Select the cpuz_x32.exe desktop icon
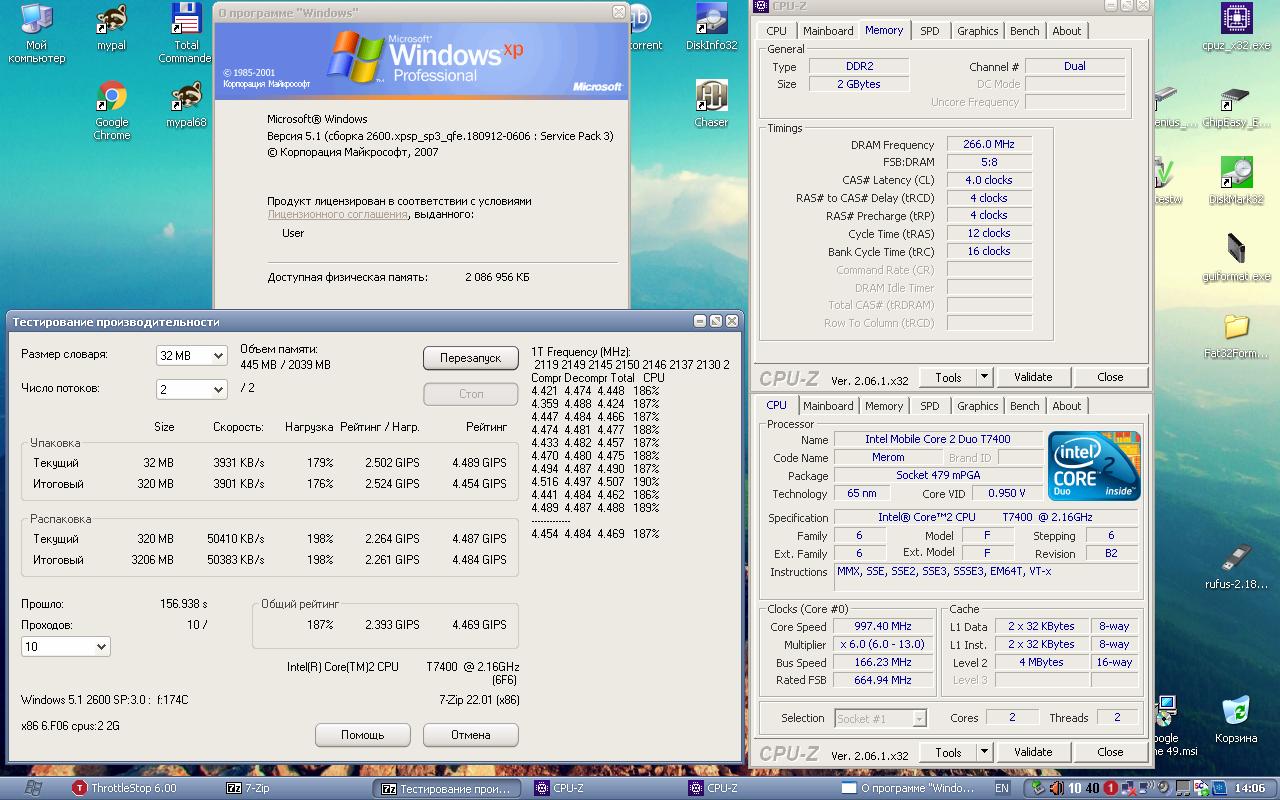 tap(1237, 28)
